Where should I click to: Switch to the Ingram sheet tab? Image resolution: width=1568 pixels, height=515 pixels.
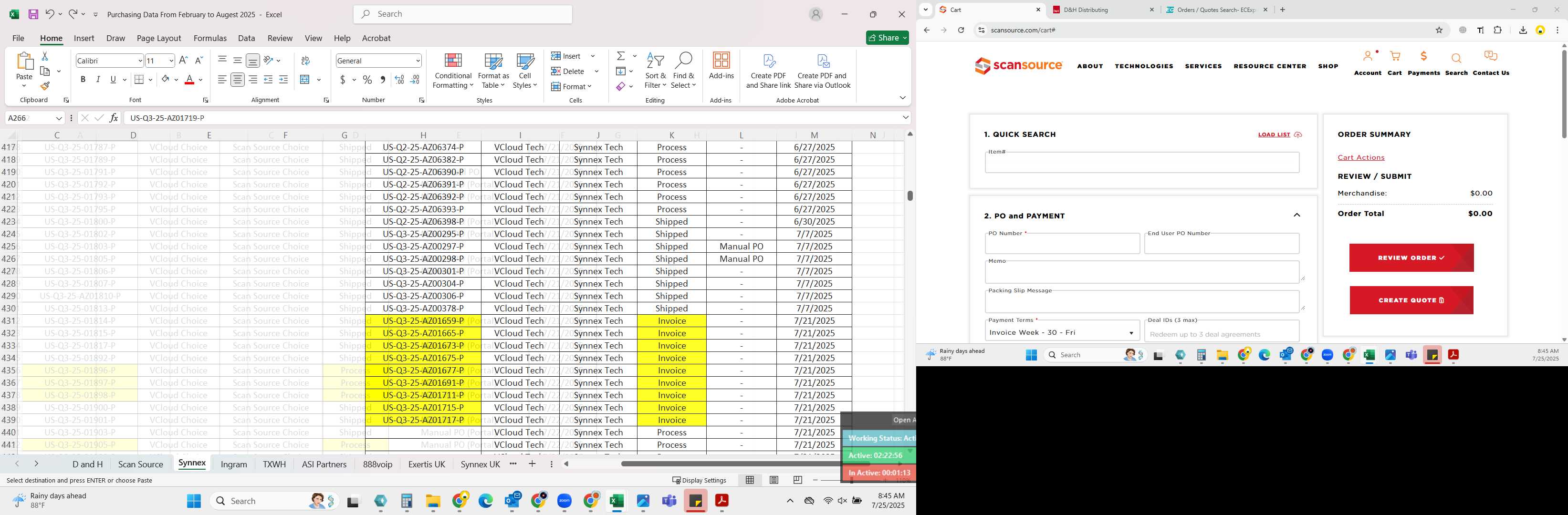pos(234,464)
